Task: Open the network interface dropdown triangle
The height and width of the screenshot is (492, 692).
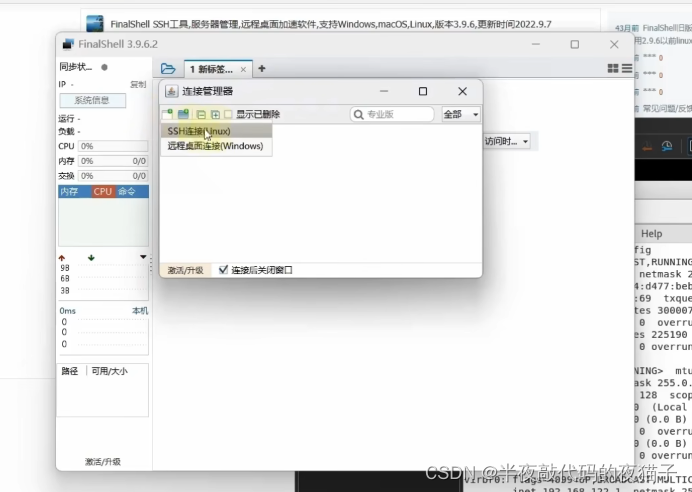Action: click(143, 257)
